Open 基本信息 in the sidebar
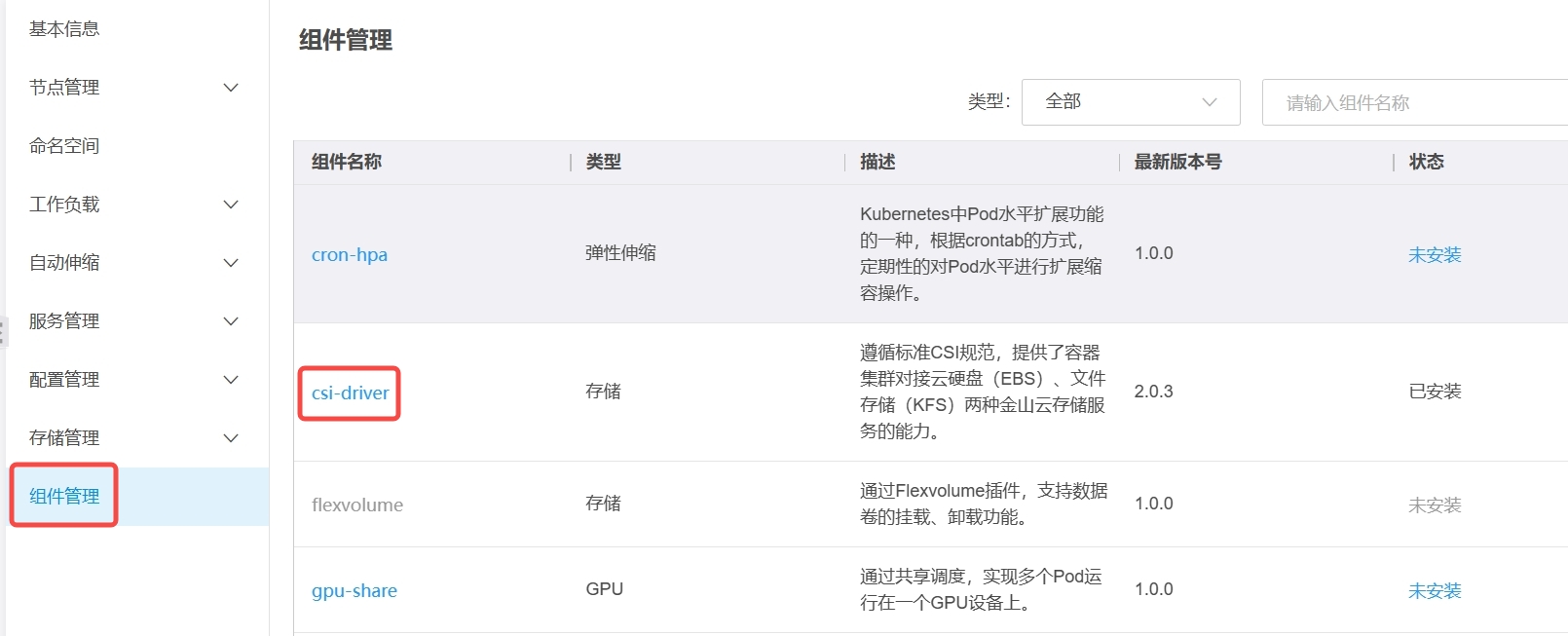1568x636 pixels. 64,29
